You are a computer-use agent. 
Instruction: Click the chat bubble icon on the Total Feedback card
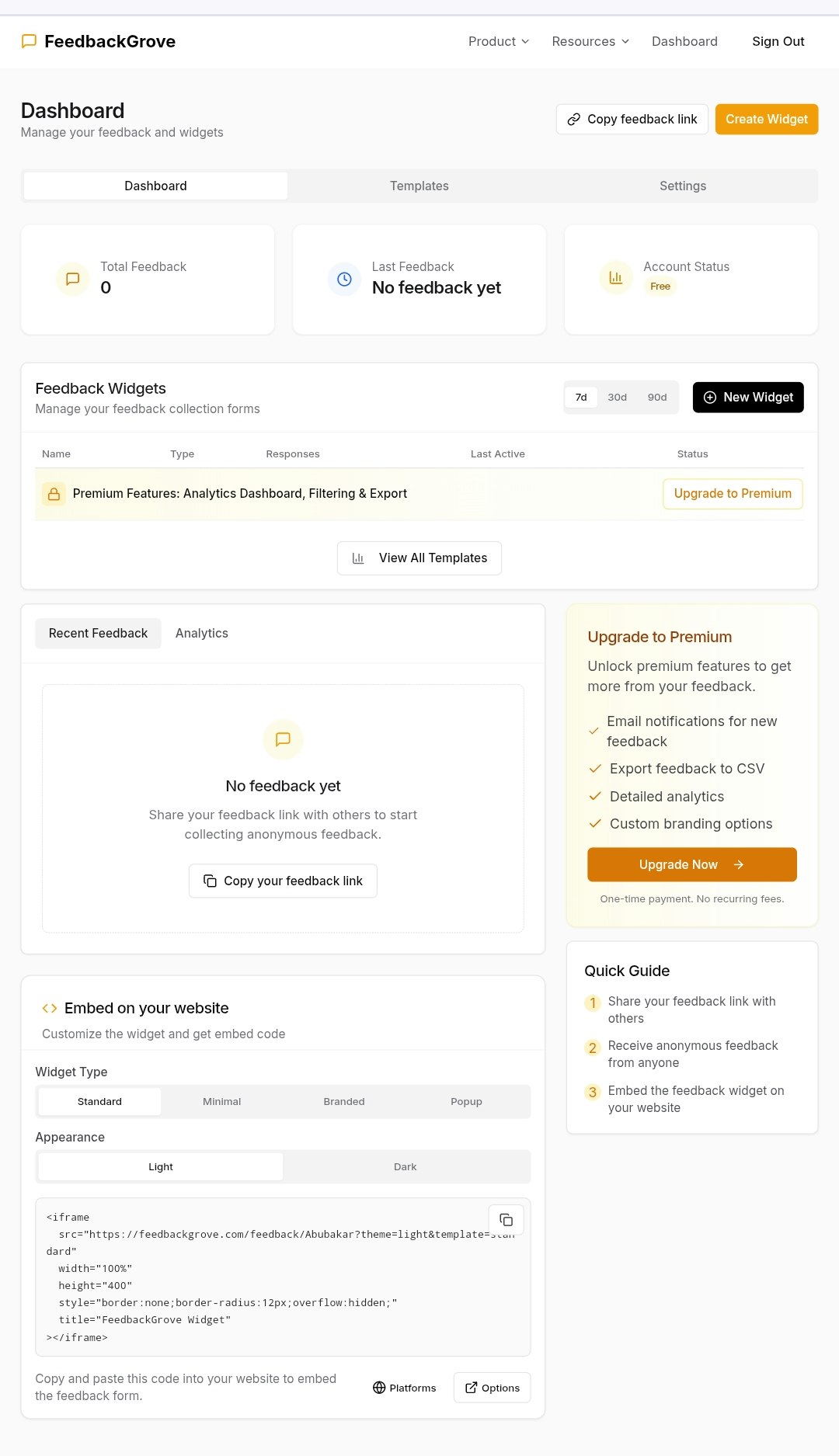[73, 279]
